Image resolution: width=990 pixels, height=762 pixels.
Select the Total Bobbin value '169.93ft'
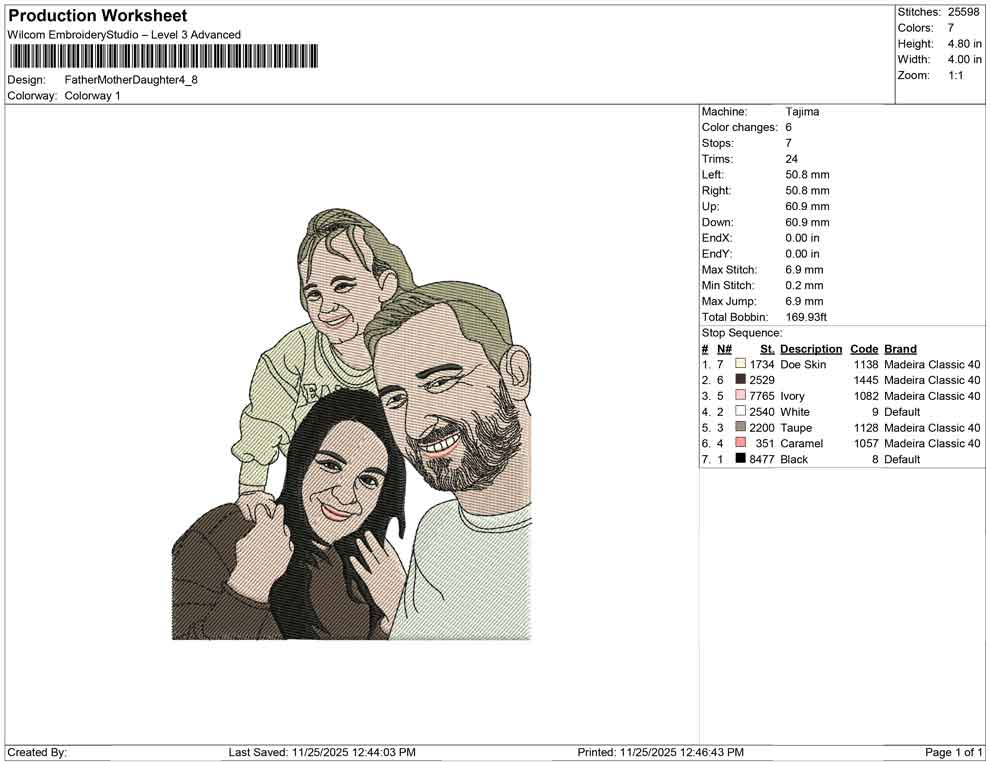tap(806, 317)
